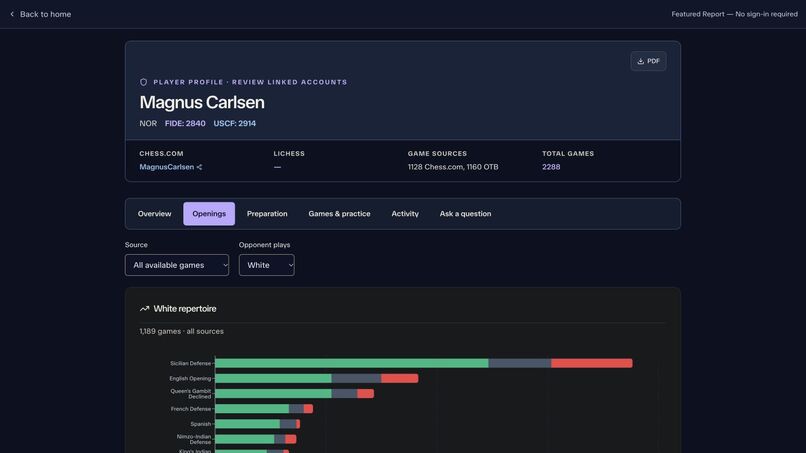Screen dimensions: 806x453
Task: Click the Nimzo-Indian Defense bar
Action: tap(255, 439)
